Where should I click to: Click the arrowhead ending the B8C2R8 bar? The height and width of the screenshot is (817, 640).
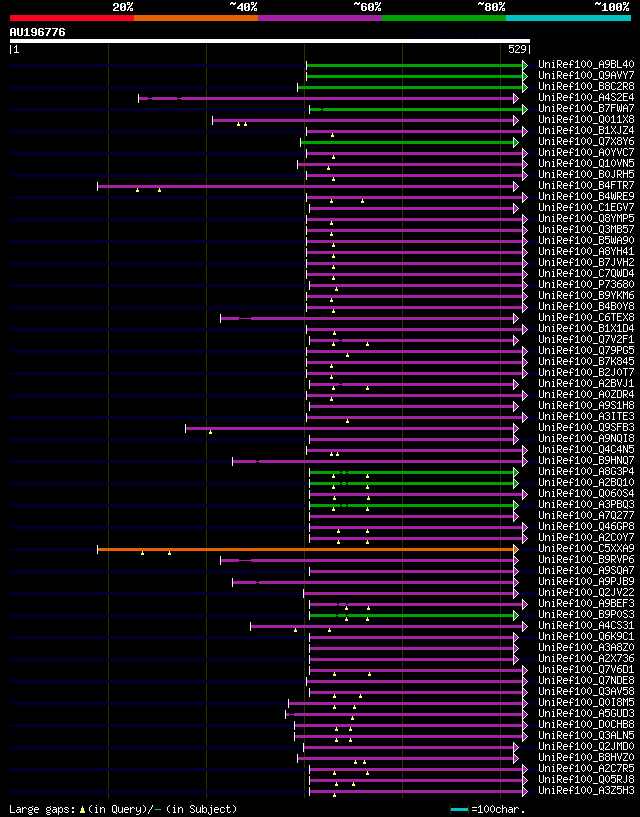pyautogui.click(x=525, y=87)
